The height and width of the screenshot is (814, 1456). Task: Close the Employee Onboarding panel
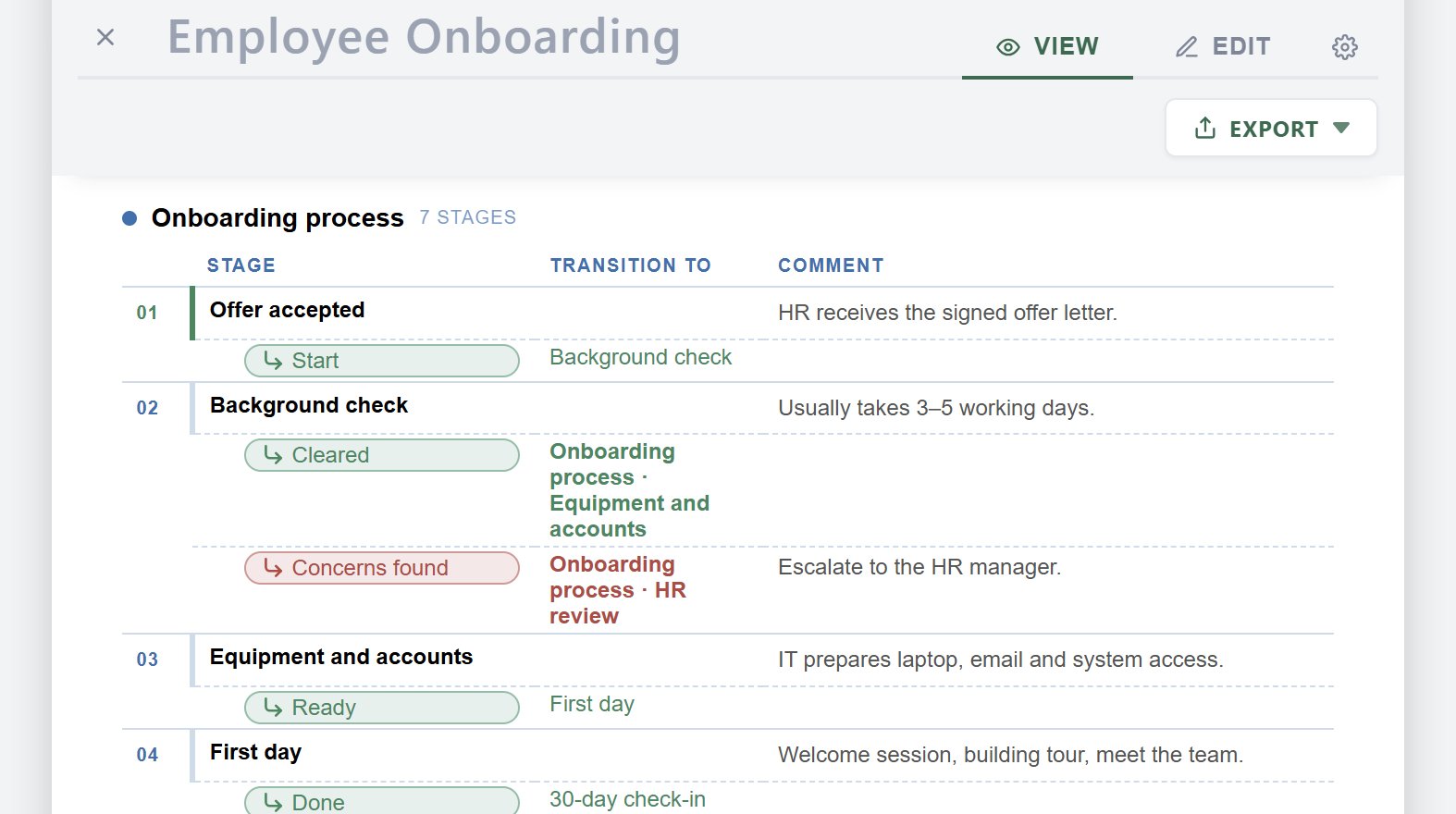pyautogui.click(x=105, y=37)
